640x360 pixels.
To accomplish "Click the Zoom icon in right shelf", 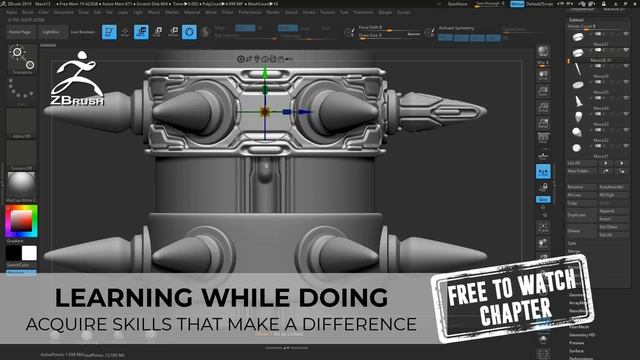I will pyautogui.click(x=543, y=91).
